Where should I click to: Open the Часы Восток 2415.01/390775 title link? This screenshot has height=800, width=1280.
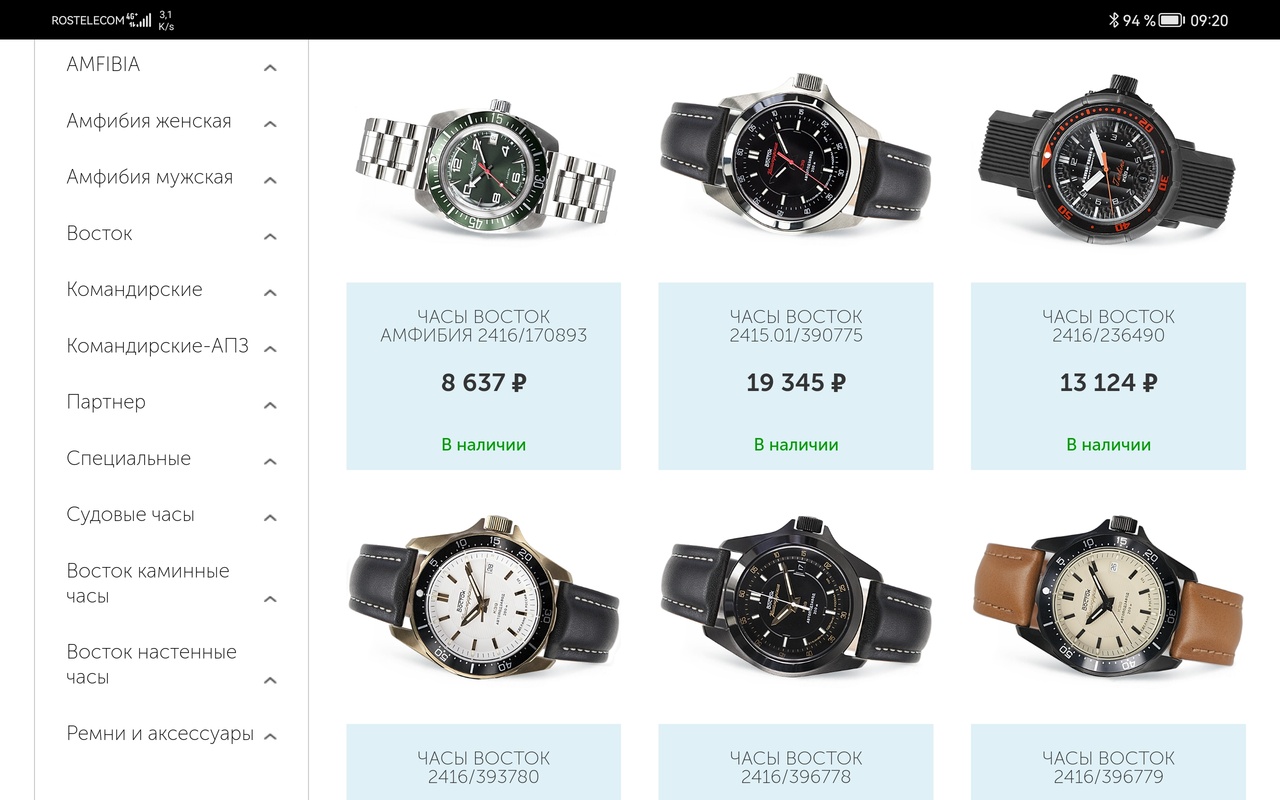coord(796,326)
